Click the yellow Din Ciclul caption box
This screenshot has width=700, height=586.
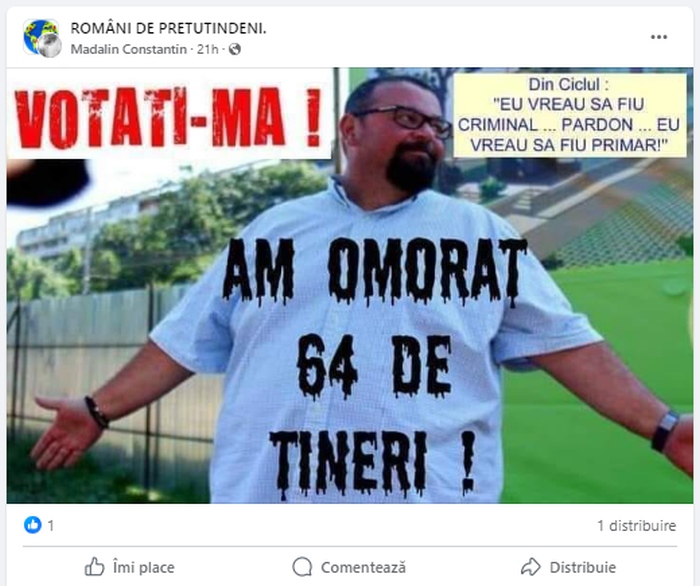pos(570,115)
